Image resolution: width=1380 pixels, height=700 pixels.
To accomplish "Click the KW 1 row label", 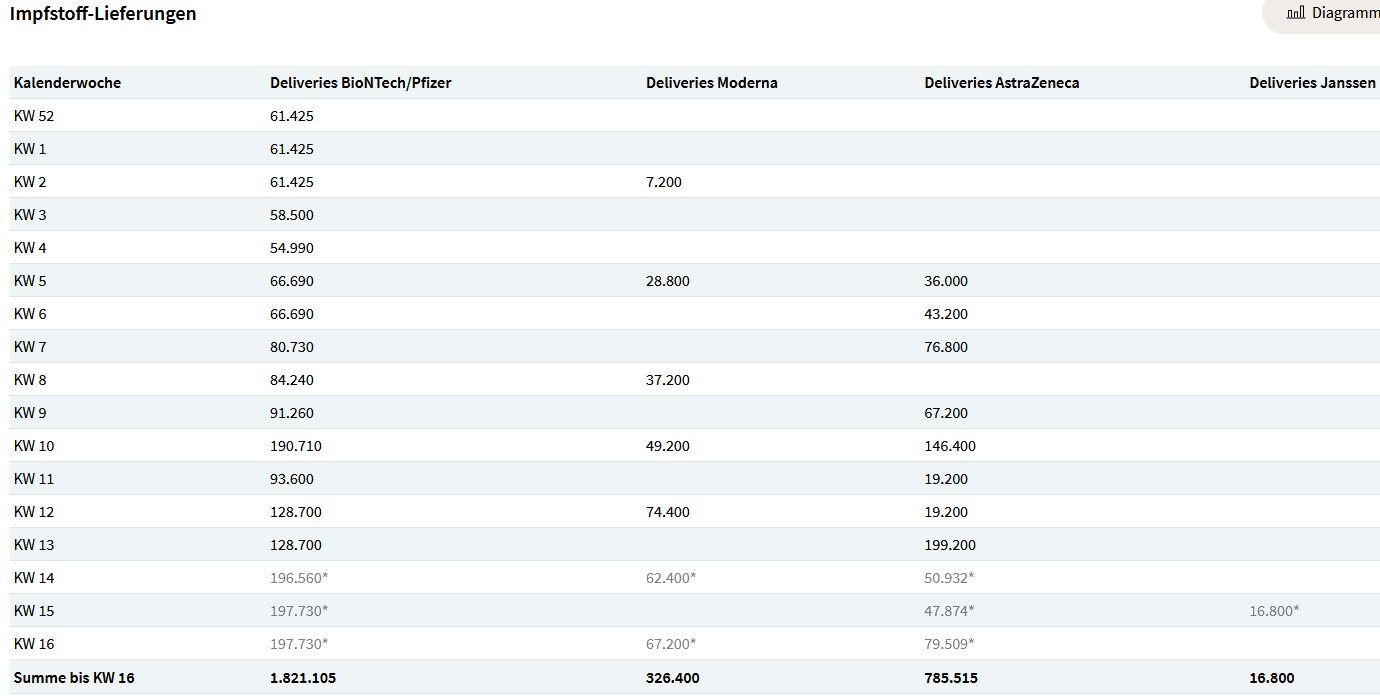I will point(30,149).
